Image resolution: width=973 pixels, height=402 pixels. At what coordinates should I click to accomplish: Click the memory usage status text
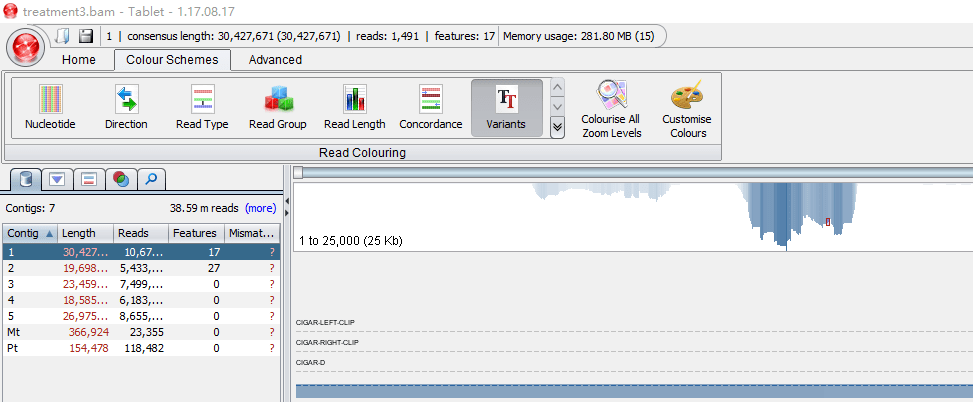(x=578, y=36)
